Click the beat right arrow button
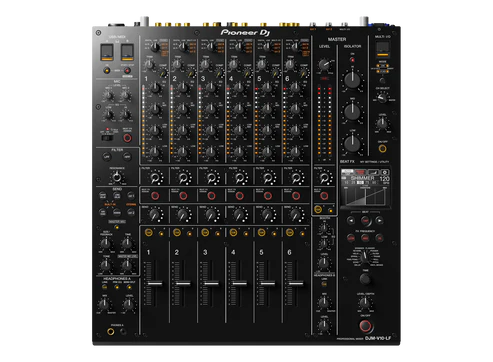Image resolution: width=493 pixels, height=362 pixels. [380, 220]
